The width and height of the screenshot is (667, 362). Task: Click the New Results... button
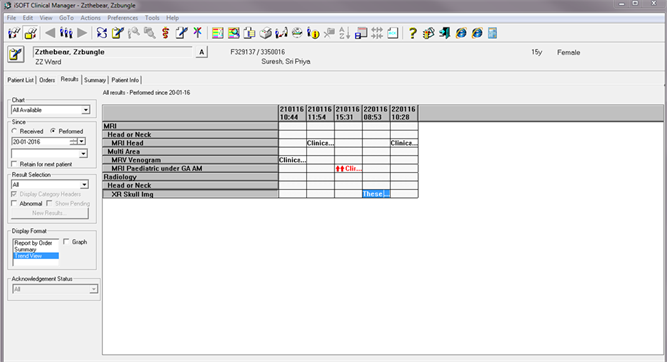pos(50,213)
